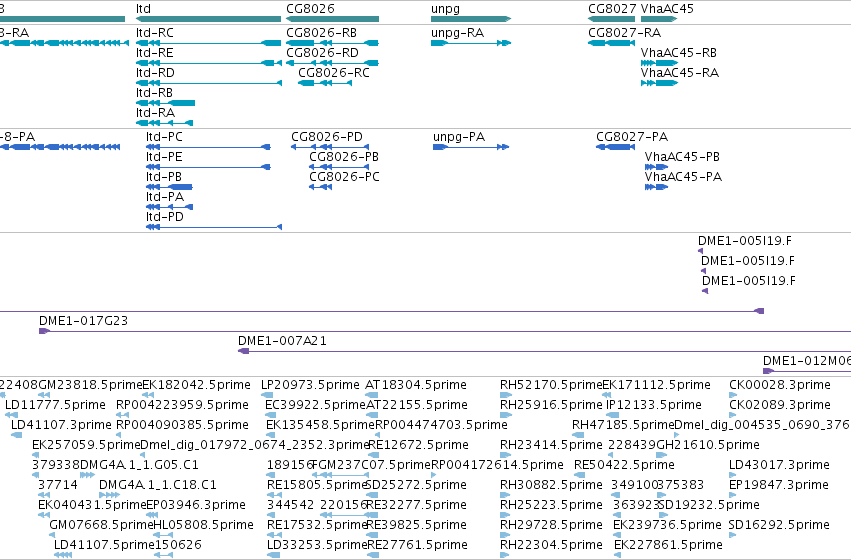This screenshot has width=851, height=560.
Task: Click the LP20973.5prime EST label
Action: [x=310, y=385]
